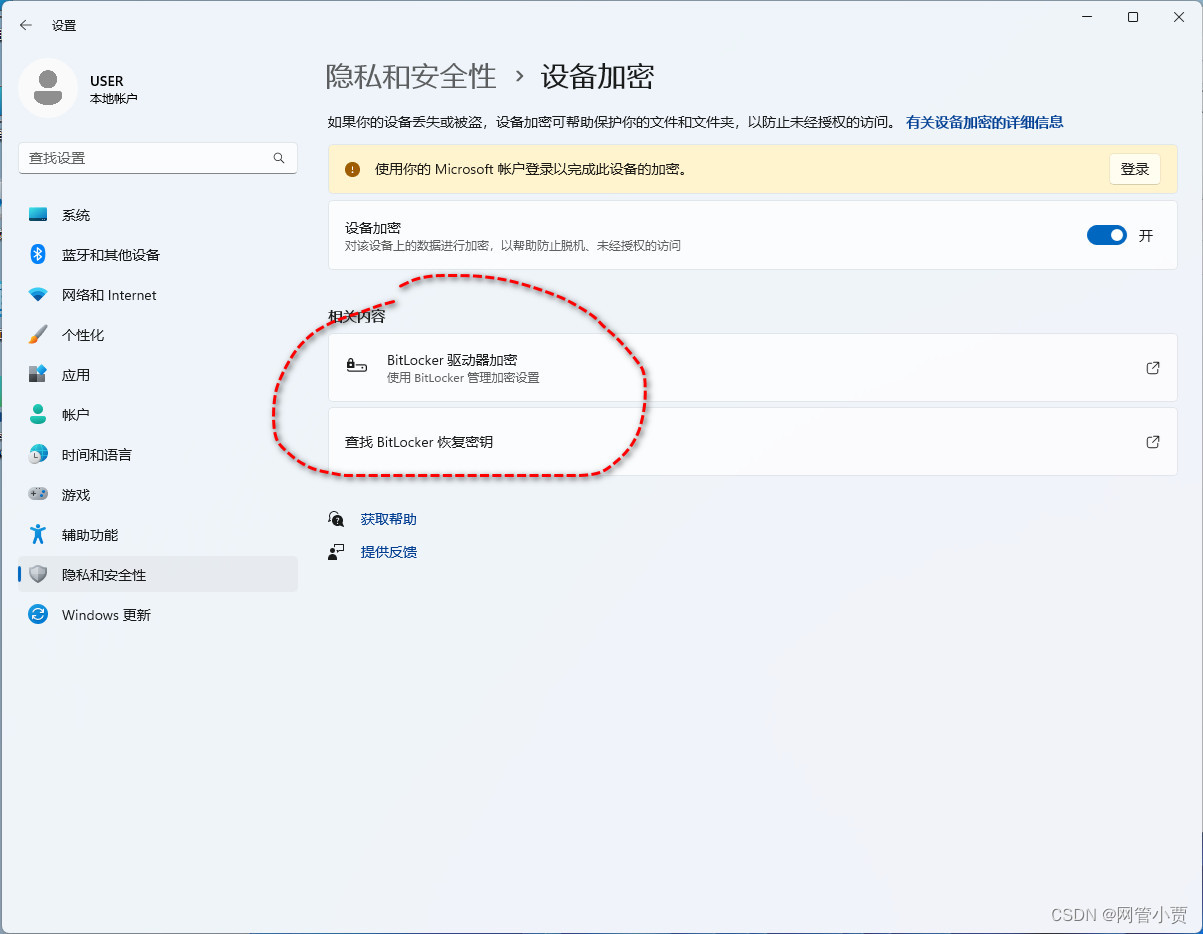Image resolution: width=1203 pixels, height=934 pixels.
Task: Go to 个性化 settings
Action: click(x=85, y=334)
